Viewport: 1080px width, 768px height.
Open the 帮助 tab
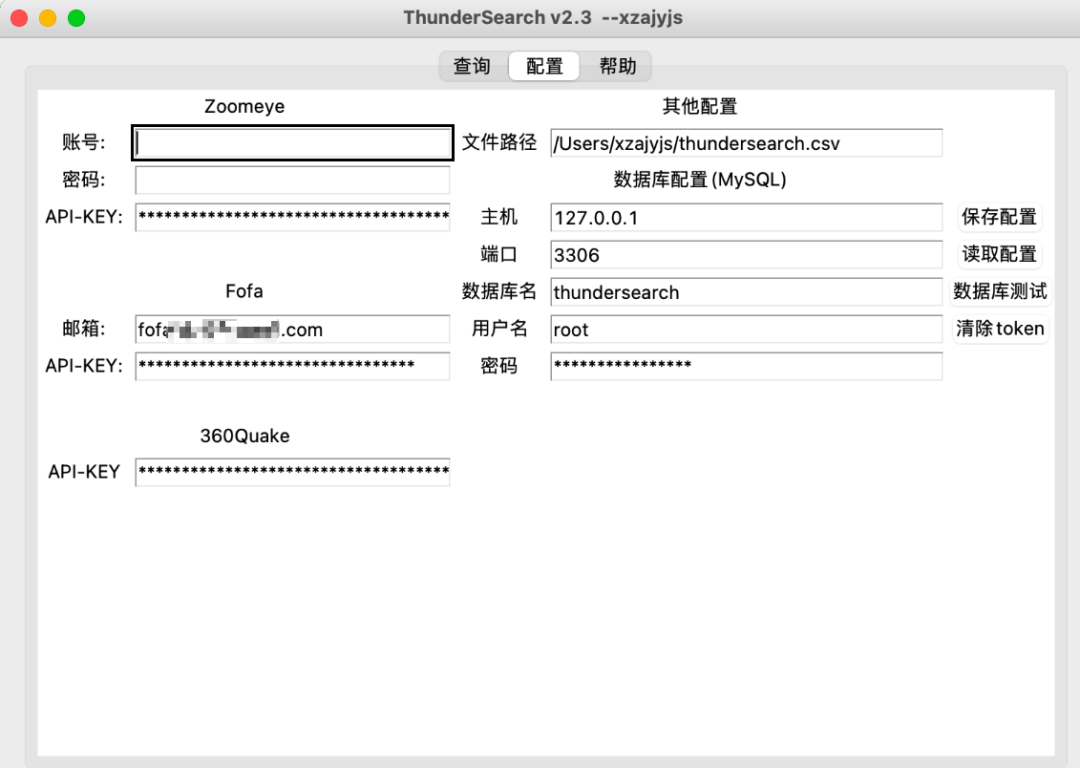pyautogui.click(x=616, y=66)
